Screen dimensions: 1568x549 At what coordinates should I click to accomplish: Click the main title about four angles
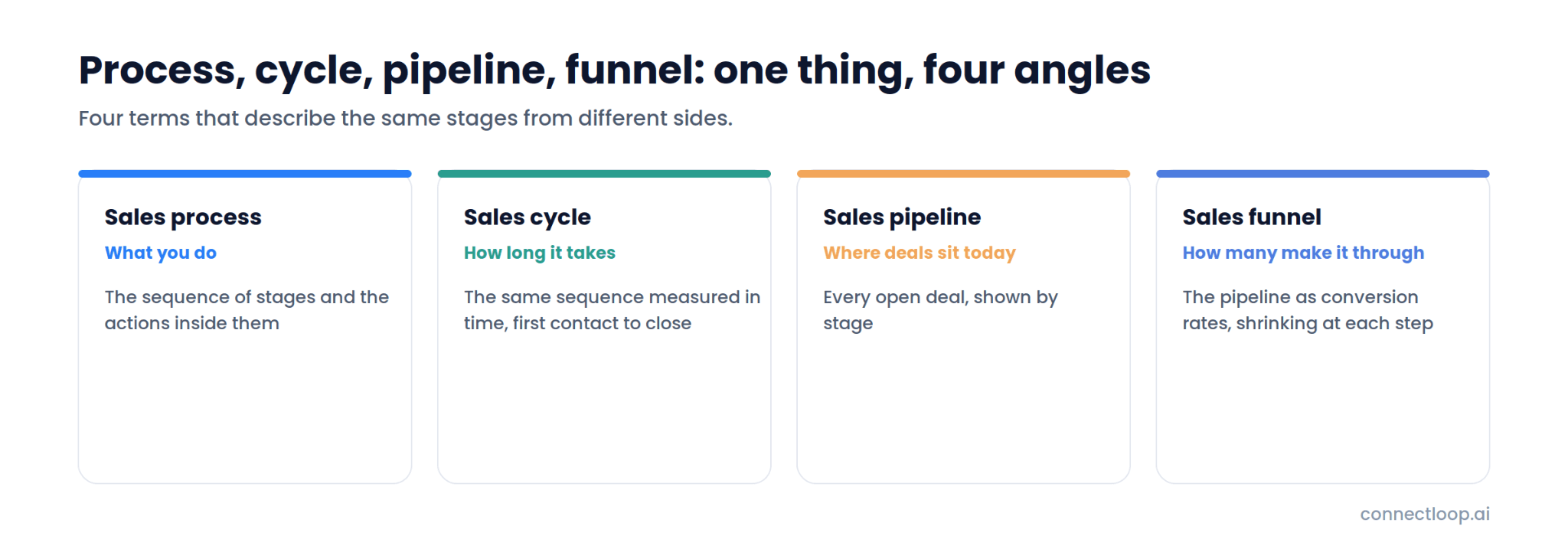pyautogui.click(x=614, y=71)
